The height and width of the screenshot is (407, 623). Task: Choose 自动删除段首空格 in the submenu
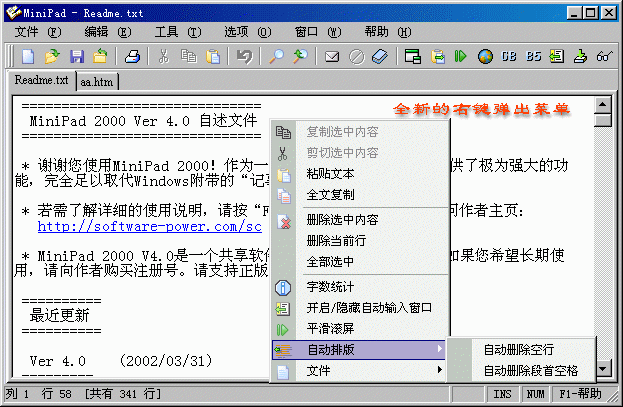pos(521,371)
